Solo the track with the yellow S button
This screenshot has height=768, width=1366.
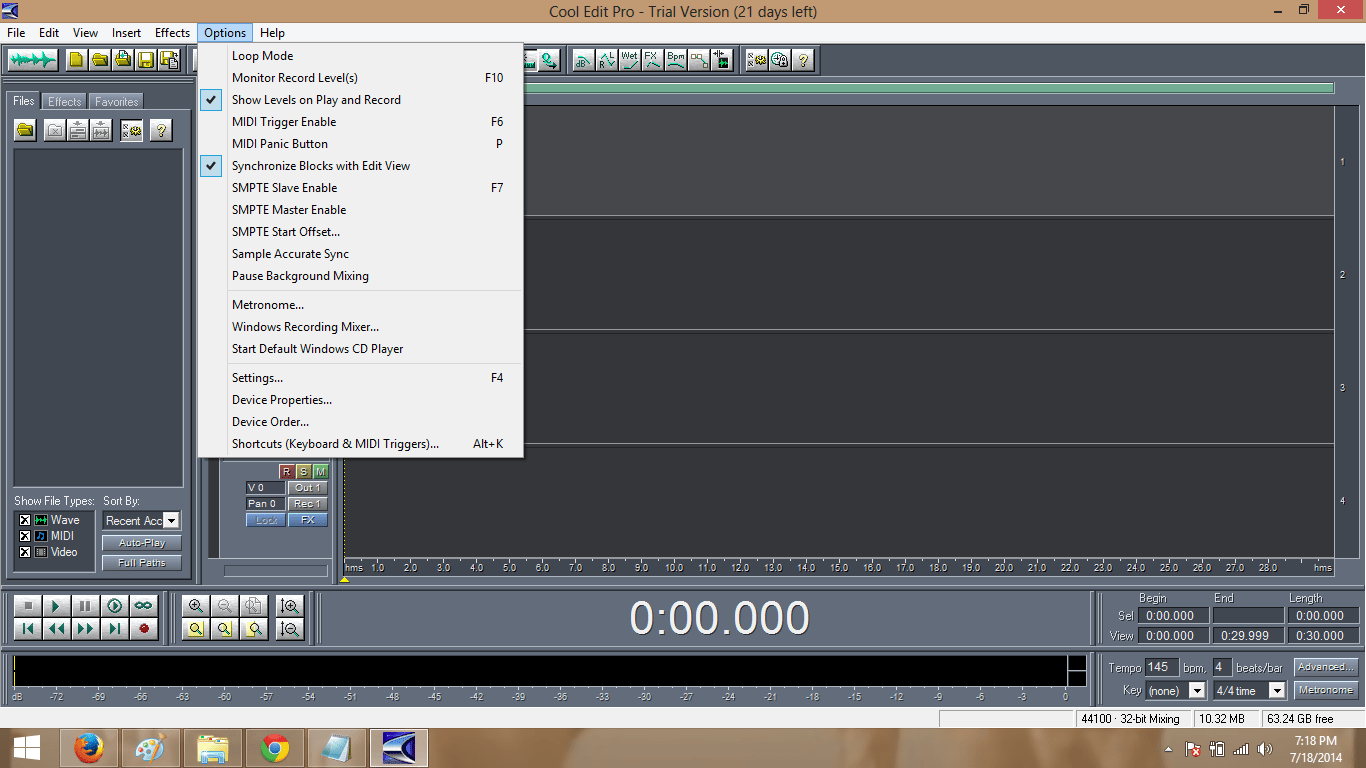pyautogui.click(x=304, y=471)
